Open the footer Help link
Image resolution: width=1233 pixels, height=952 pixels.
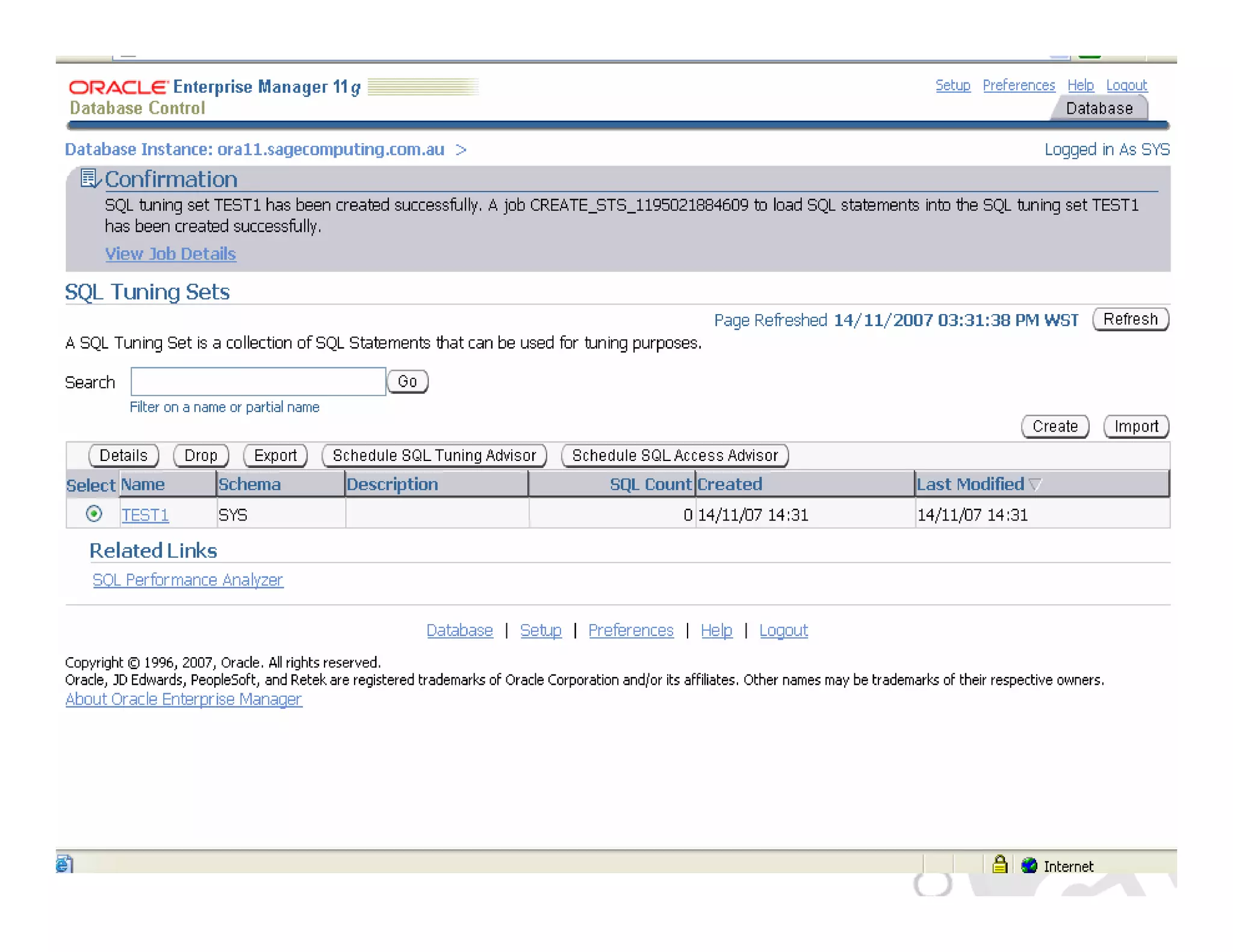(x=716, y=631)
